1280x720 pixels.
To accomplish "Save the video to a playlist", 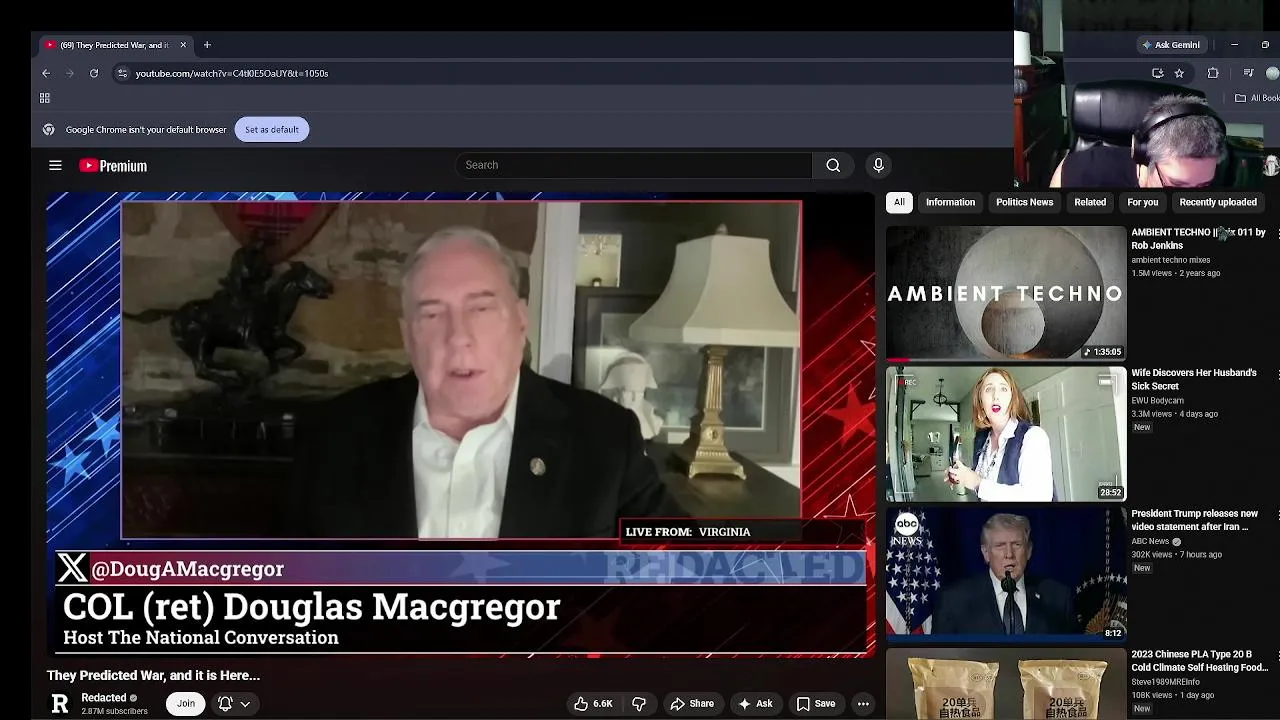I will click(816, 704).
